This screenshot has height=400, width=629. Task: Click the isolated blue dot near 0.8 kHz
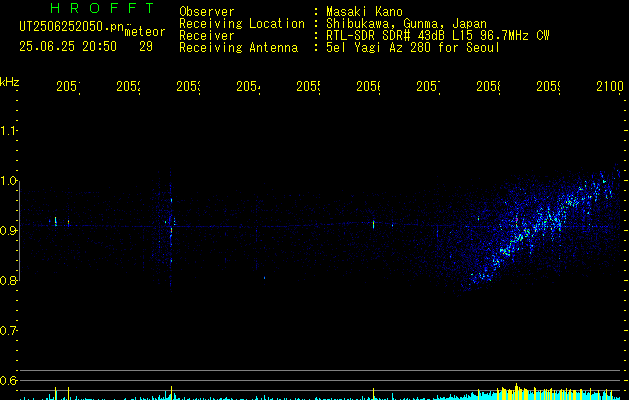click(x=264, y=278)
